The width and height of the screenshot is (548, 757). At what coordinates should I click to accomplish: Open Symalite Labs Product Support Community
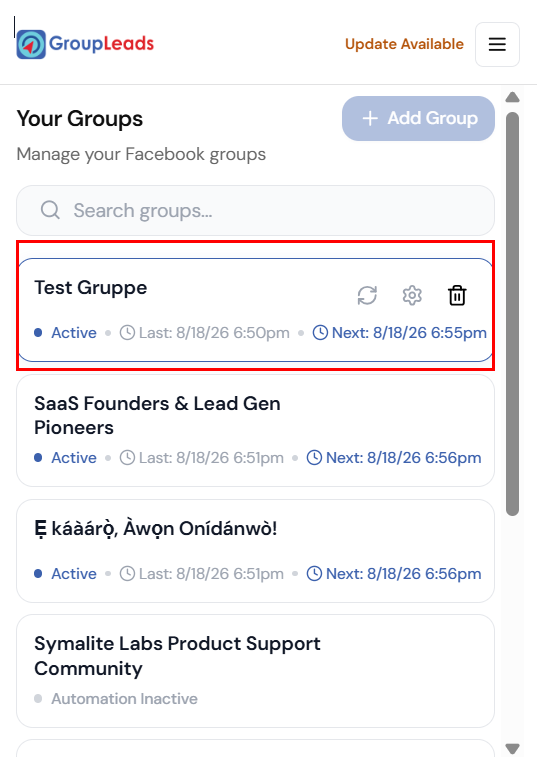click(255, 671)
